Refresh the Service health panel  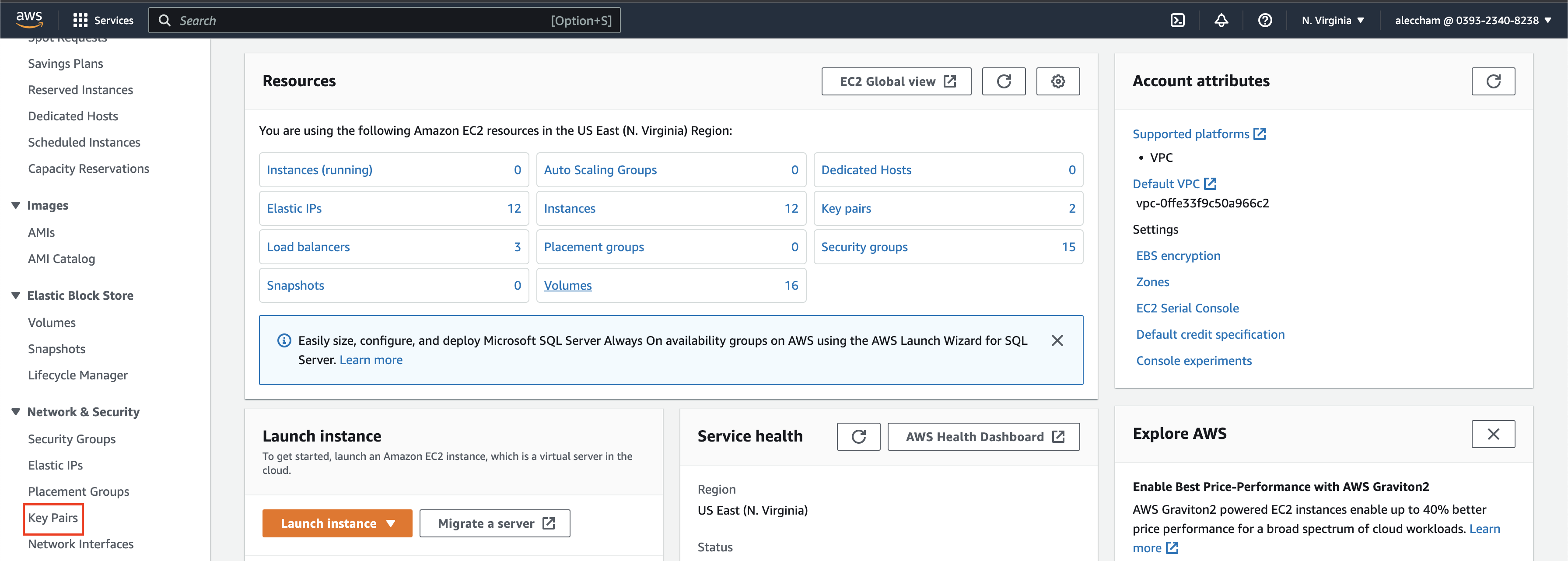pos(858,437)
